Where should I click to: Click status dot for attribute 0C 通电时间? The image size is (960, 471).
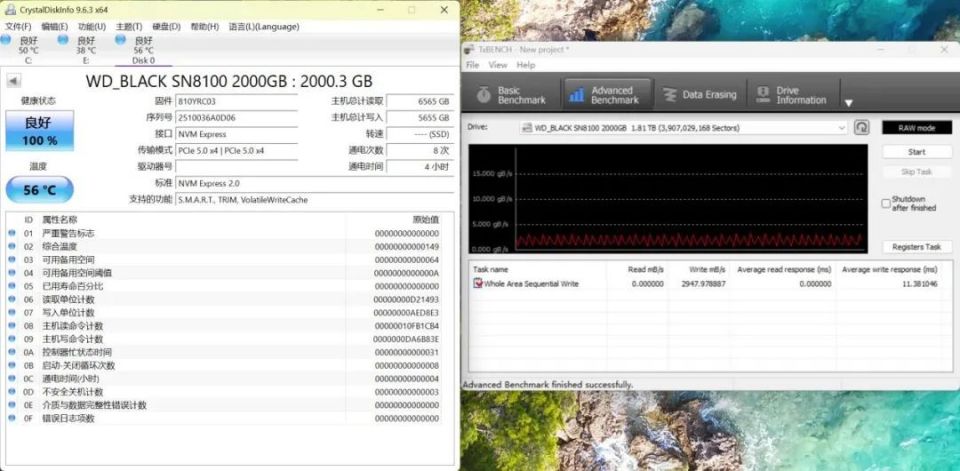coord(12,379)
